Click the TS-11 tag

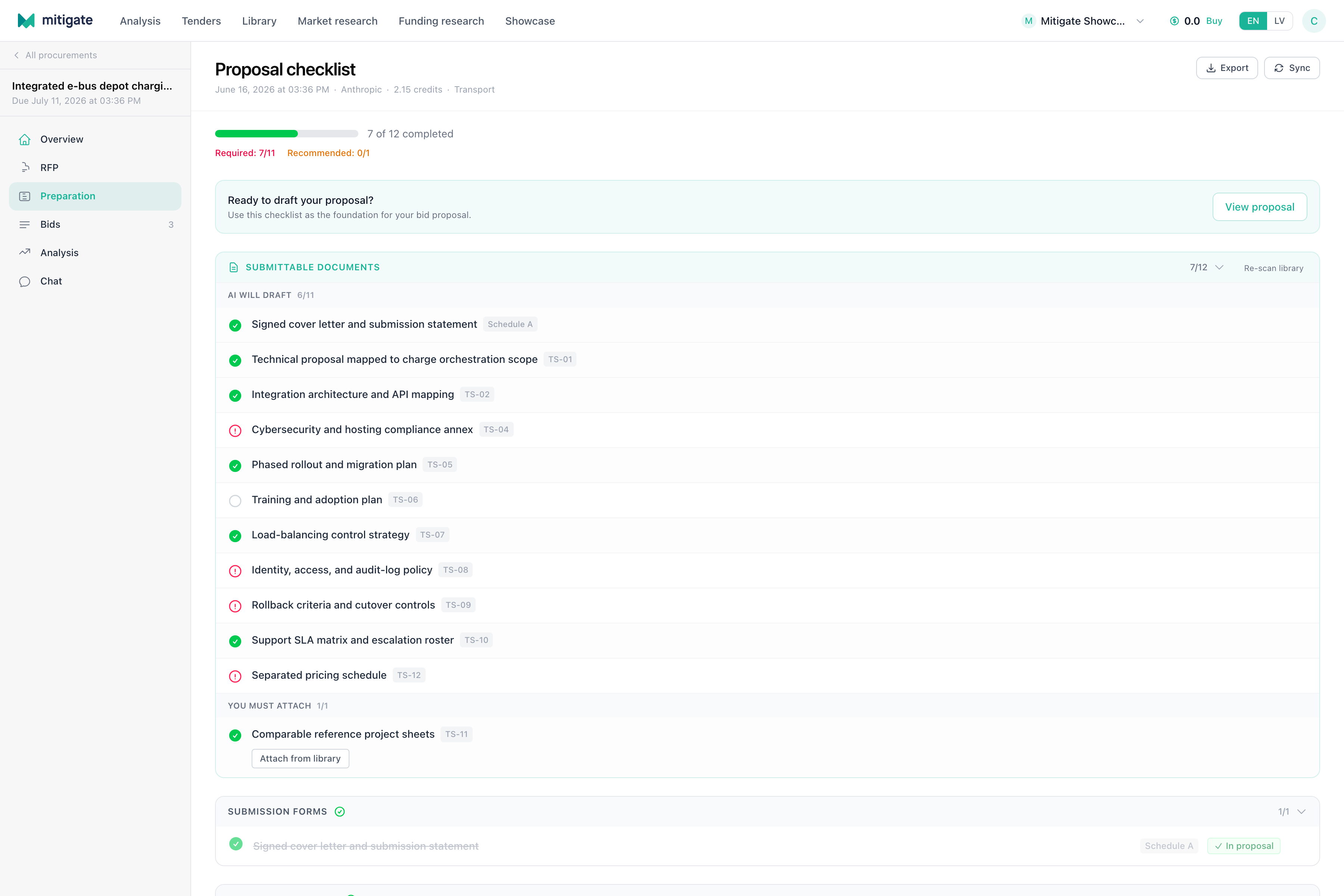point(456,734)
